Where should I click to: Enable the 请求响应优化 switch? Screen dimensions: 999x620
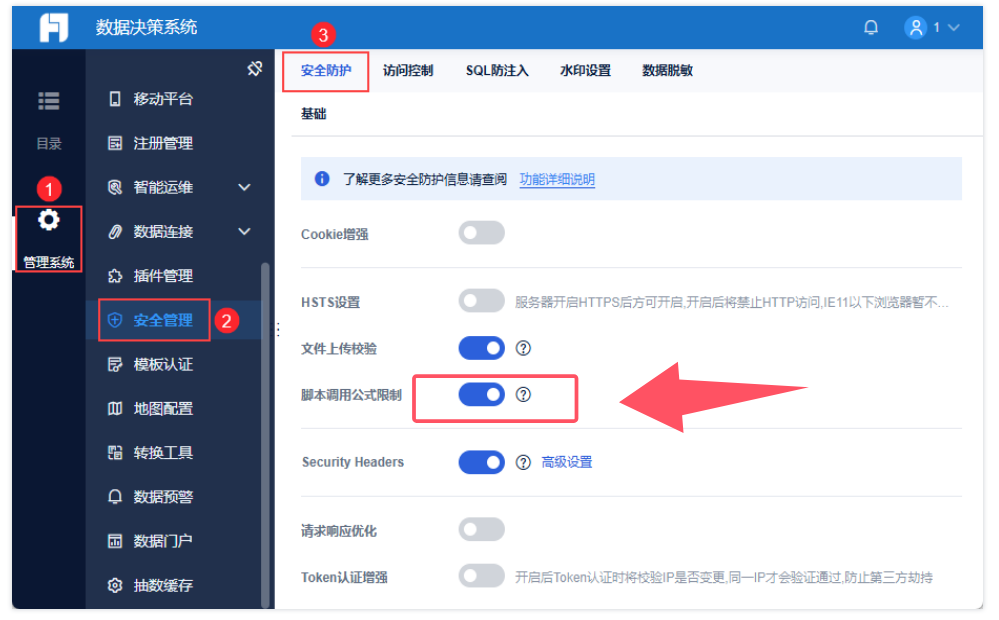pos(481,529)
